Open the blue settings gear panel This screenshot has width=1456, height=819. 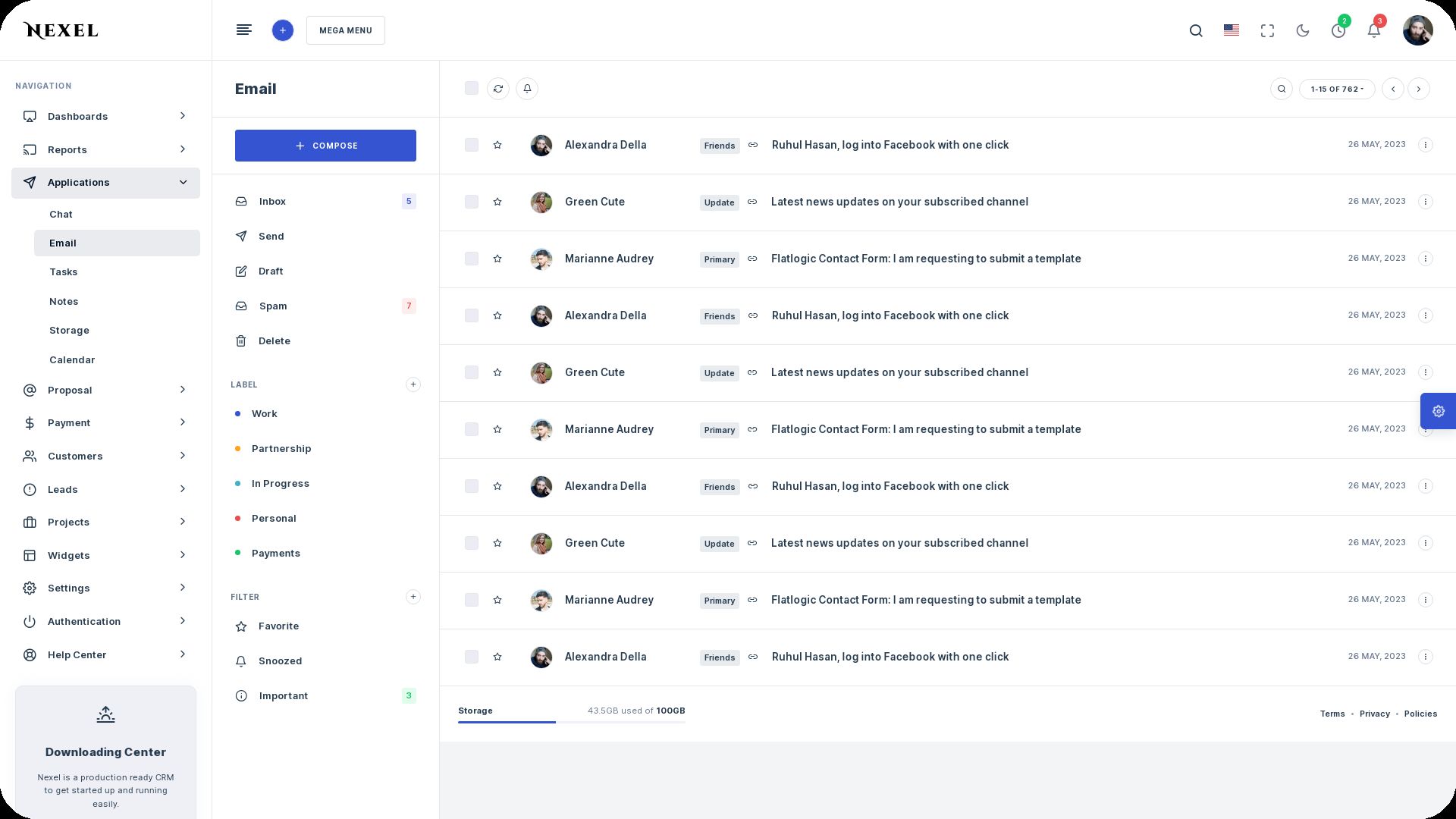1438,411
